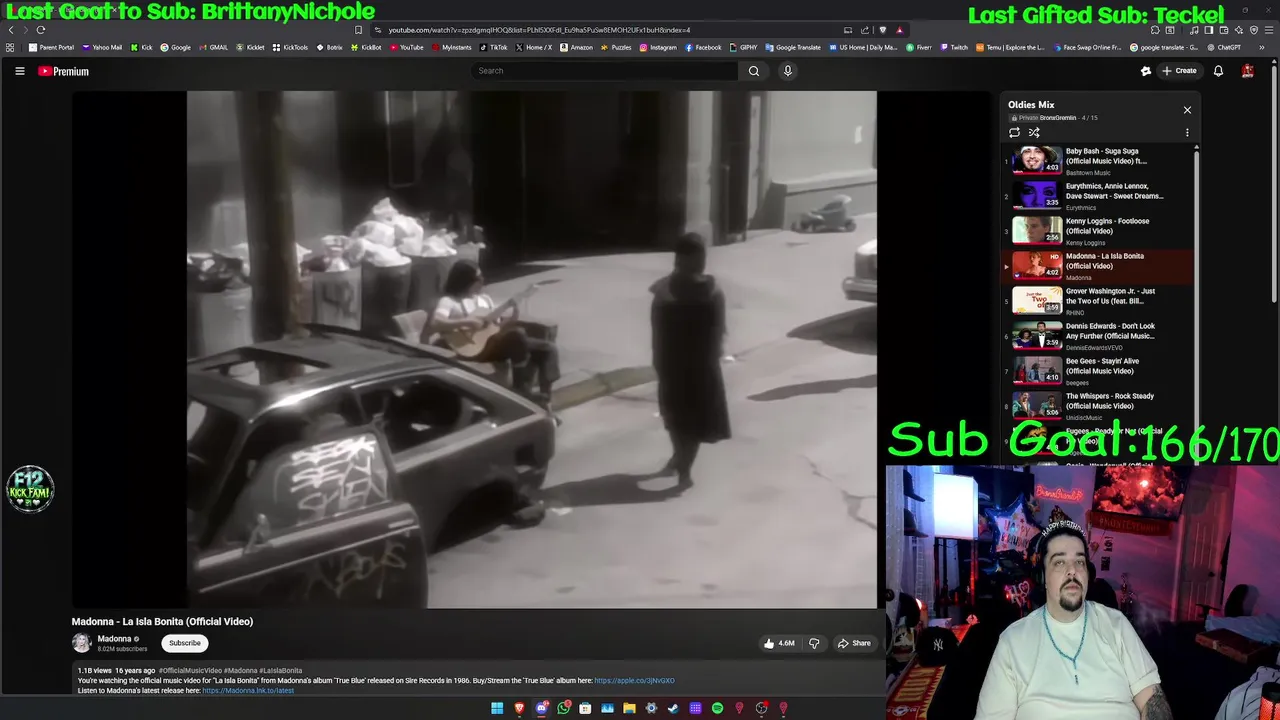This screenshot has width=1280, height=720.
Task: Like the video with thumbs-up button
Action: click(x=779, y=643)
